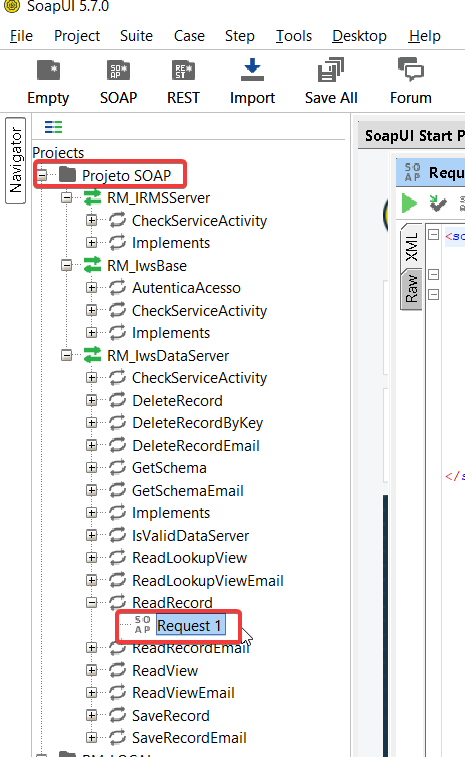Select CheckServiceActivity under RM_IwsBase

(199, 310)
